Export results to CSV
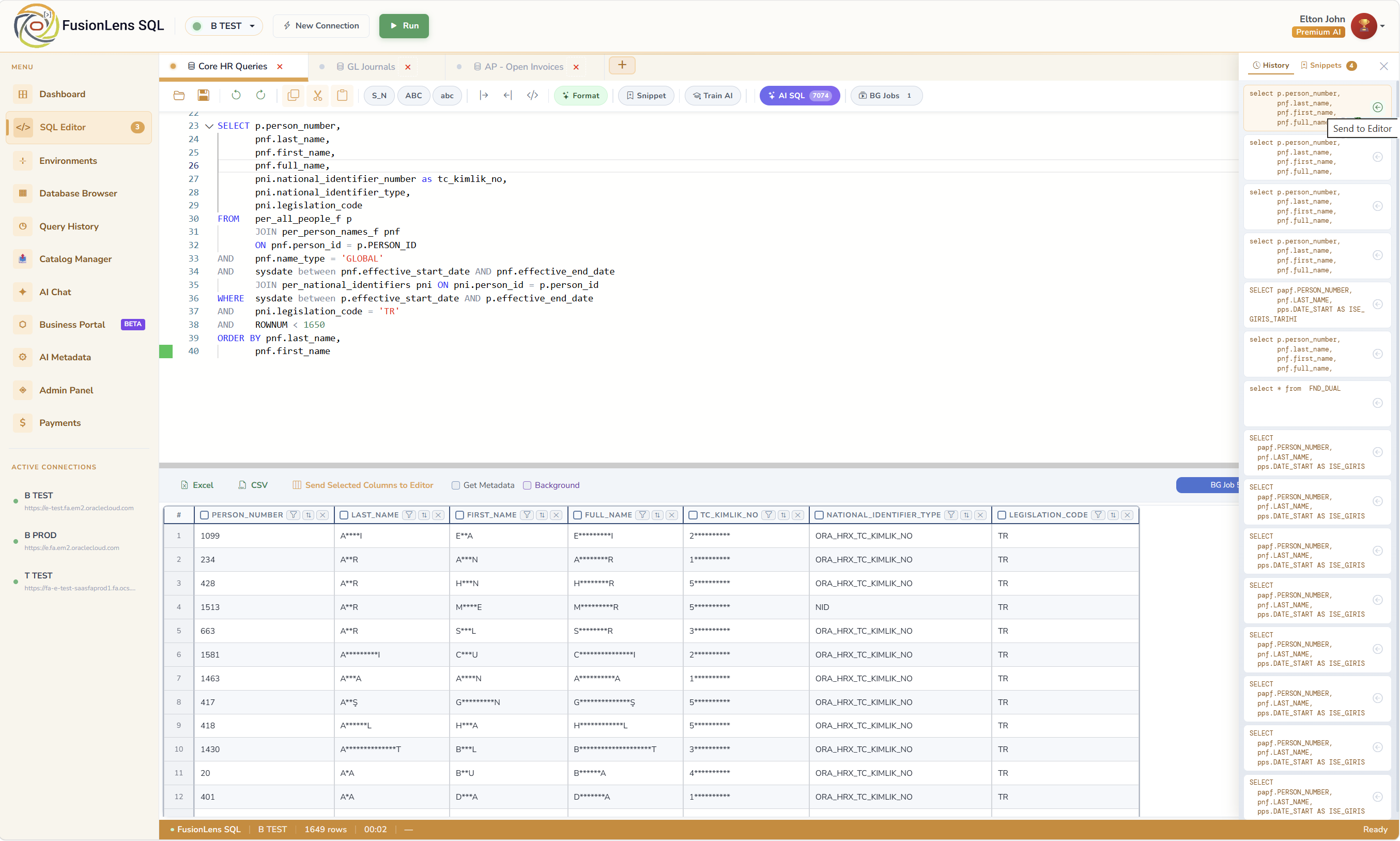1400x841 pixels. [253, 486]
